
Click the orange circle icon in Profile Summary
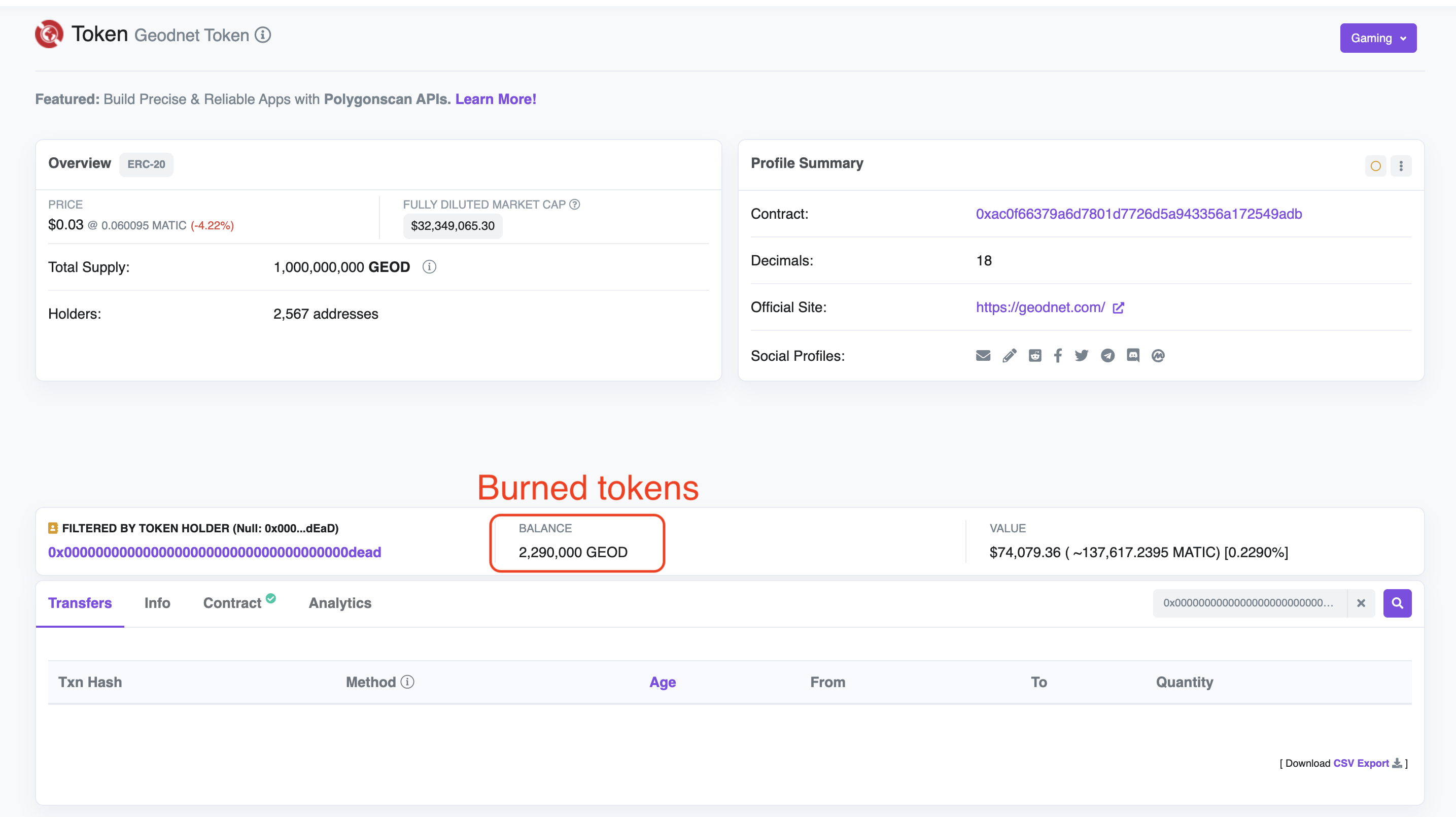1375,165
